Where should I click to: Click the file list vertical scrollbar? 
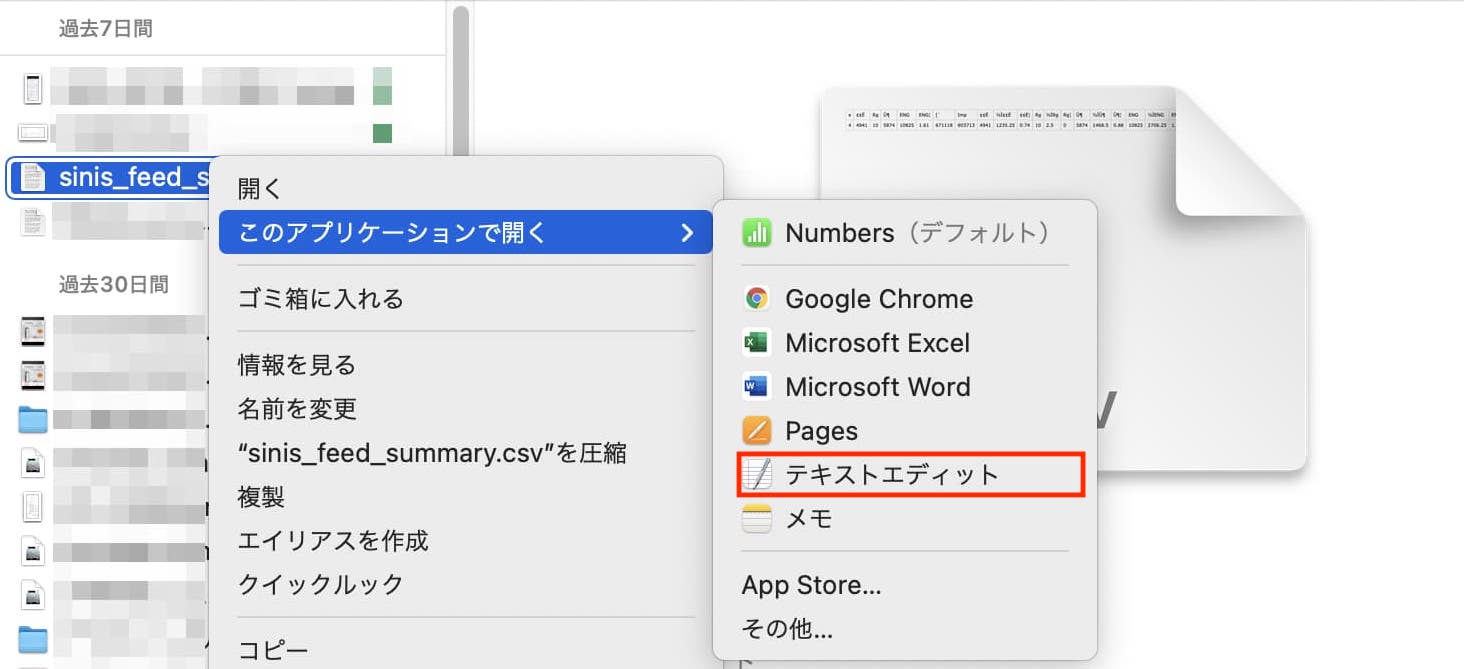460,80
